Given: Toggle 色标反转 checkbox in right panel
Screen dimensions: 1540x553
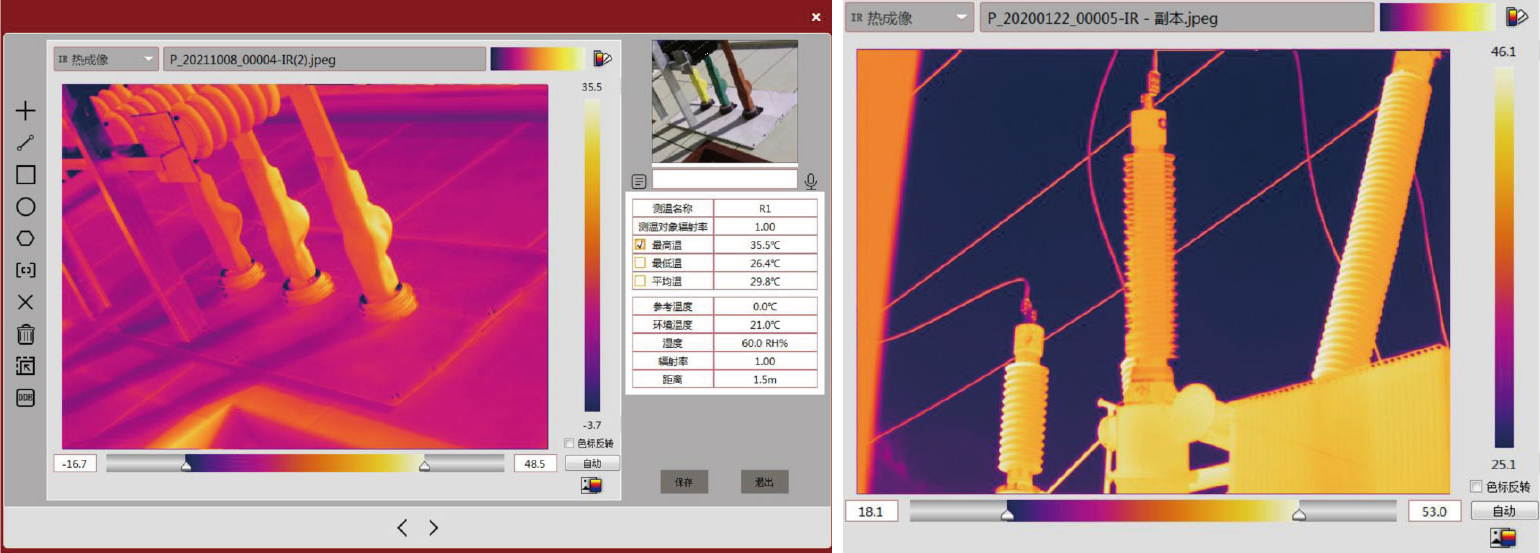Looking at the screenshot, I should [1476, 486].
